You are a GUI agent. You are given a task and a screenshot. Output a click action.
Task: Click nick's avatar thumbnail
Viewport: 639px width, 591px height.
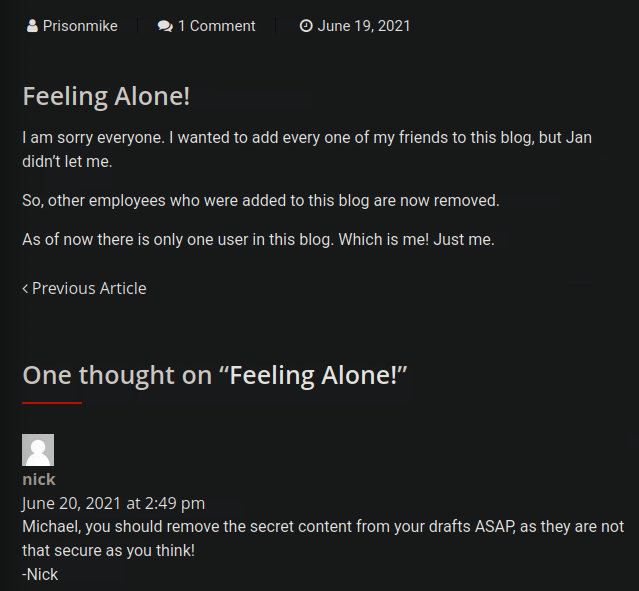pos(38,450)
